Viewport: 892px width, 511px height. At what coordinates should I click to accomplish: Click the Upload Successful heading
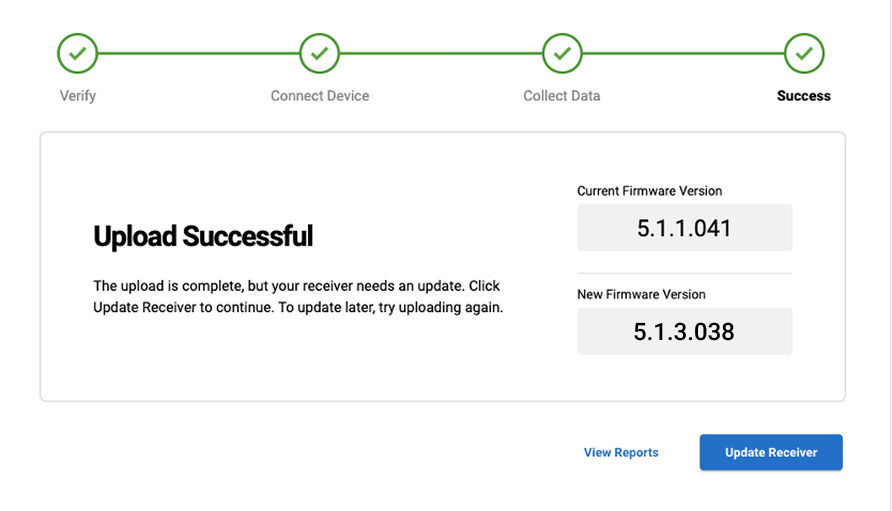tap(203, 236)
